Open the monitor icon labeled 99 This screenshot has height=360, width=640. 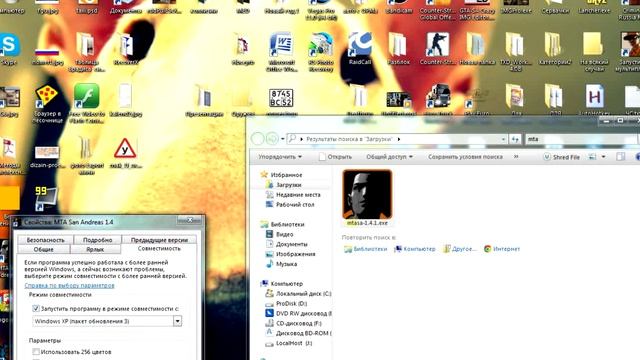pyautogui.click(x=46, y=198)
